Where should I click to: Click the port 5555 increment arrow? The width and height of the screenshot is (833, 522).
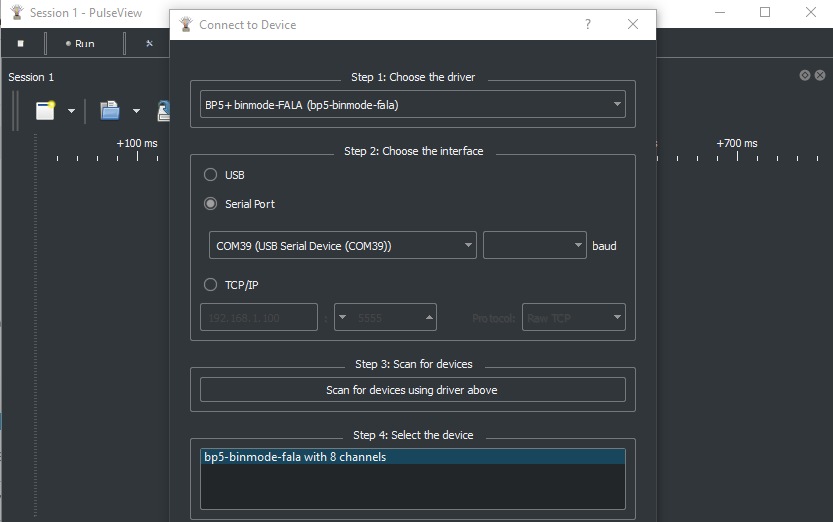pos(429,318)
